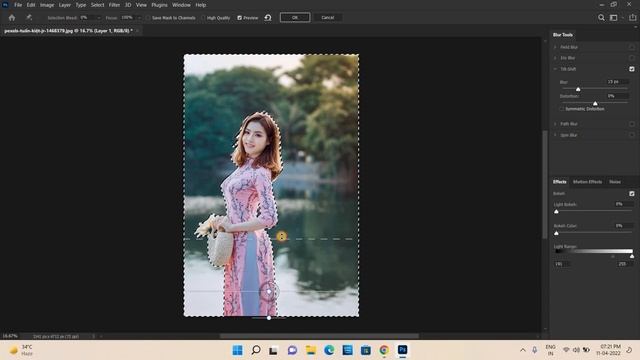Open the File menu
Viewport: 640px width, 360px height.
(18, 5)
